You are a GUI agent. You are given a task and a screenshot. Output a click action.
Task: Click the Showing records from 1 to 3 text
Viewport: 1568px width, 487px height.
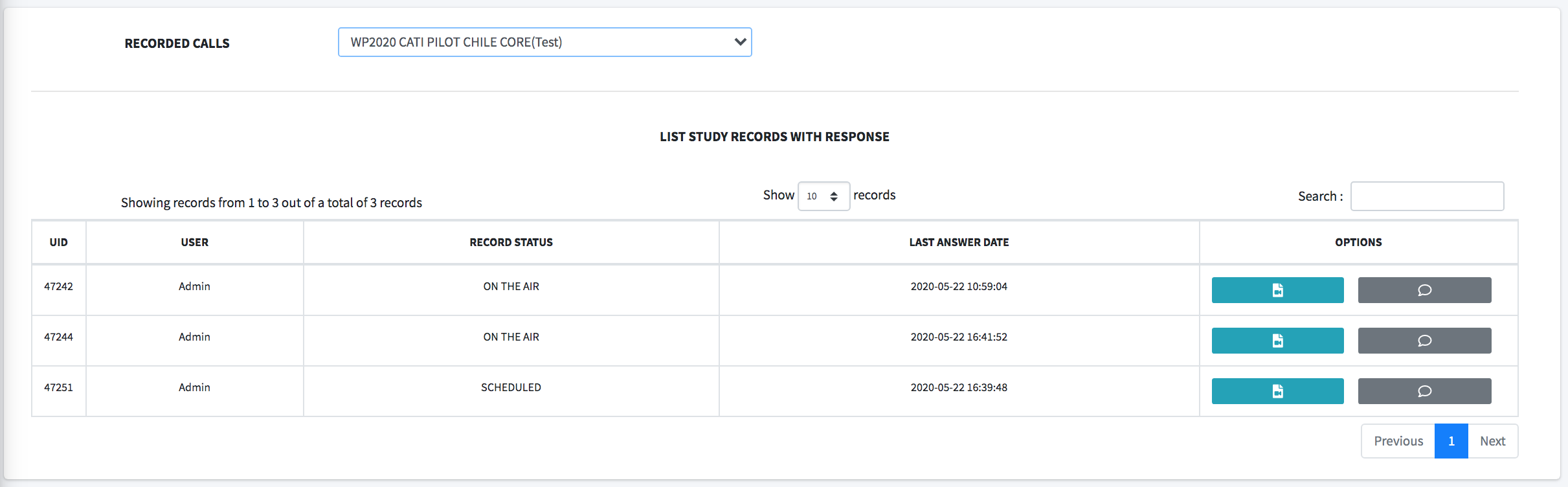(x=271, y=203)
